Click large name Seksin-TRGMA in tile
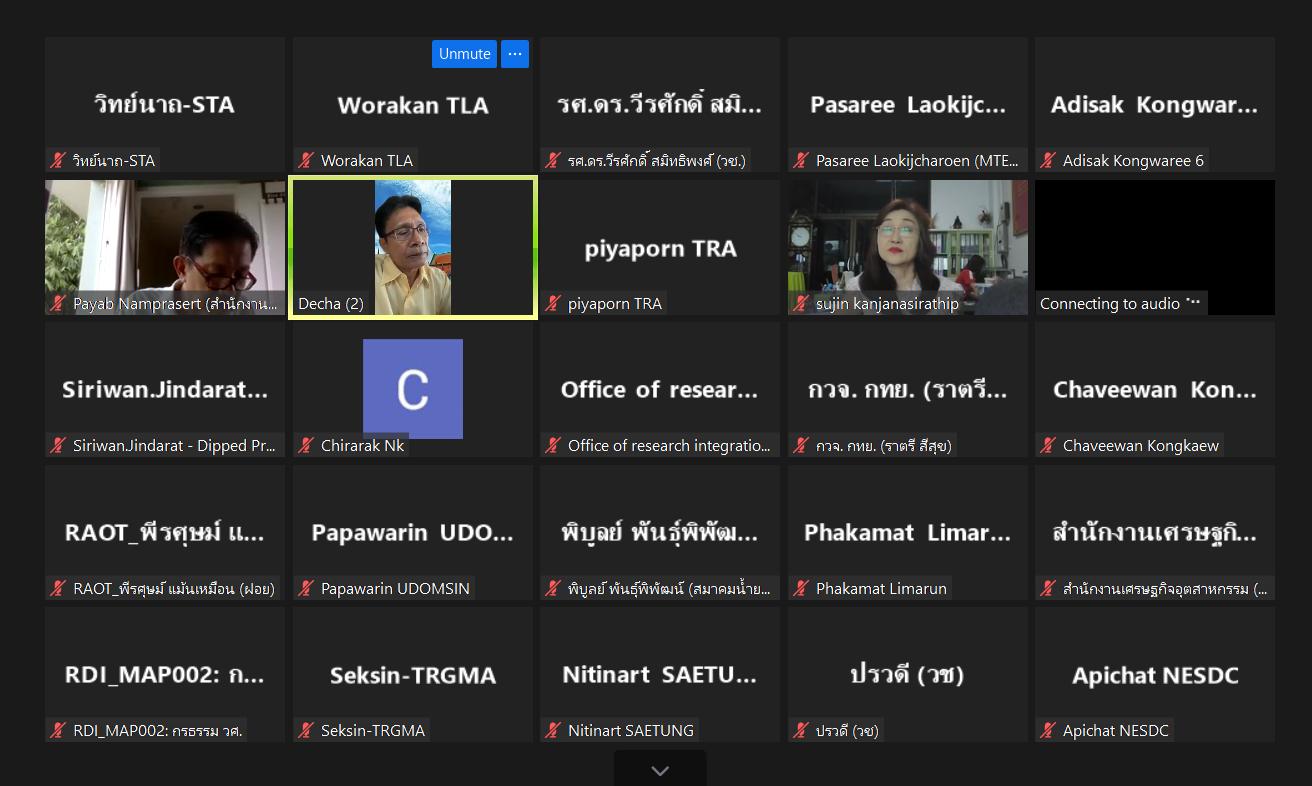This screenshot has height=786, width=1312. pyautogui.click(x=413, y=676)
